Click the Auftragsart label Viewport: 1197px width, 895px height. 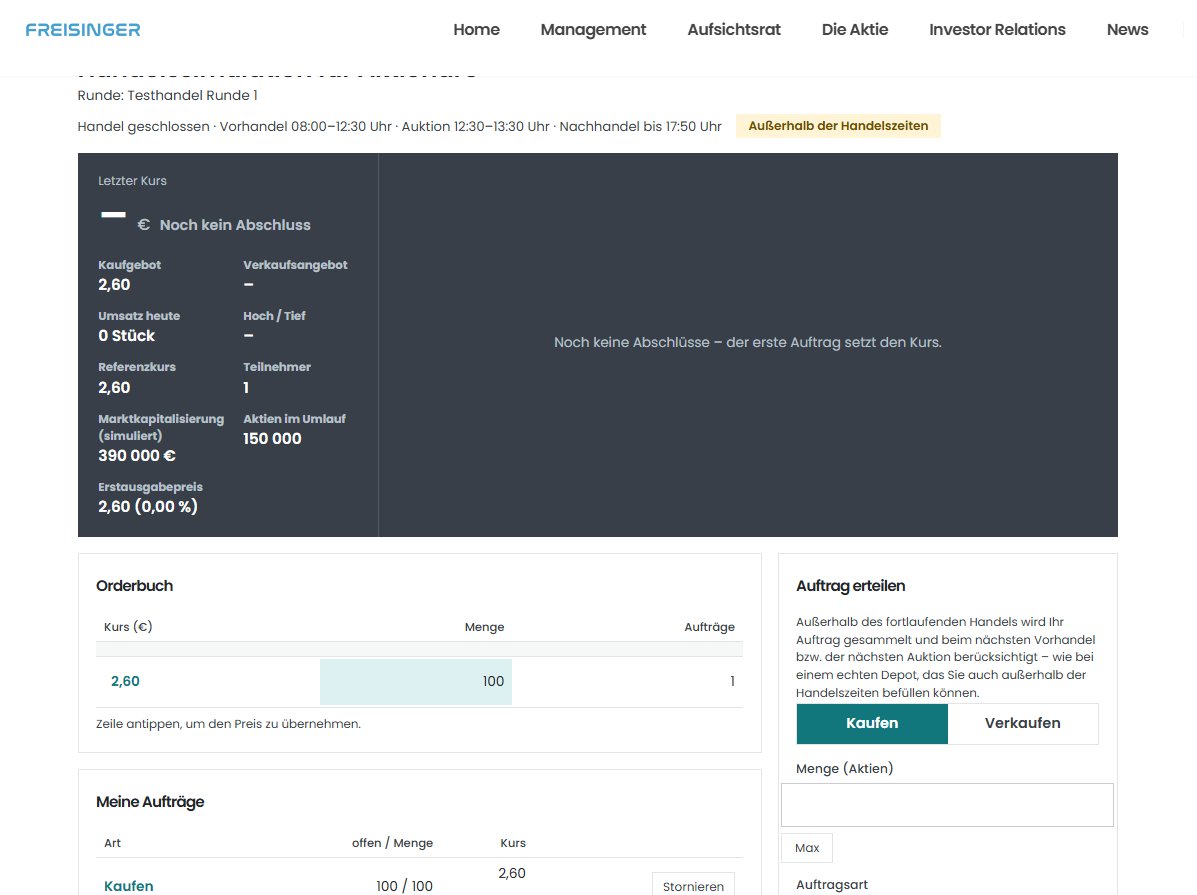pos(832,884)
